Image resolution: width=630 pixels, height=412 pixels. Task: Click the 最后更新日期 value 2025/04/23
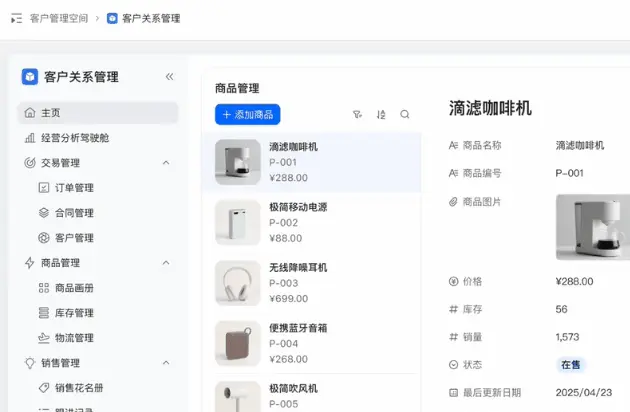click(584, 392)
